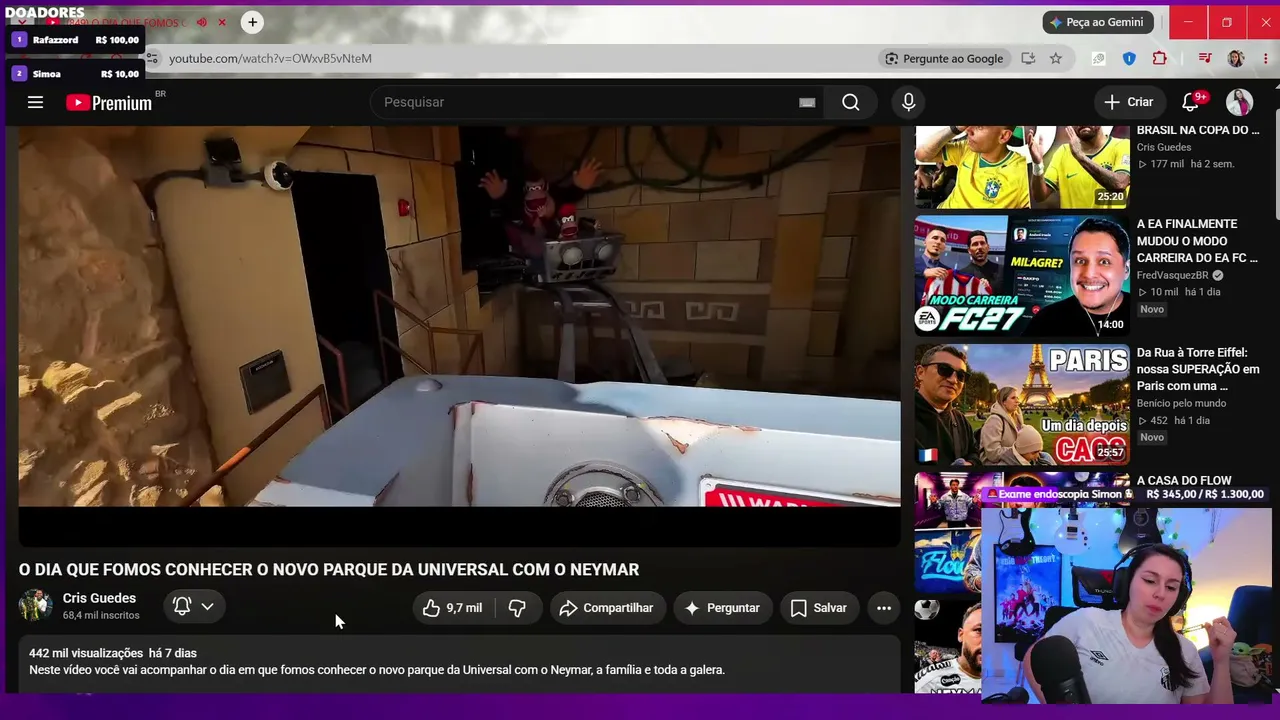
Task: Dislike the video with thumbs down
Action: [x=517, y=608]
